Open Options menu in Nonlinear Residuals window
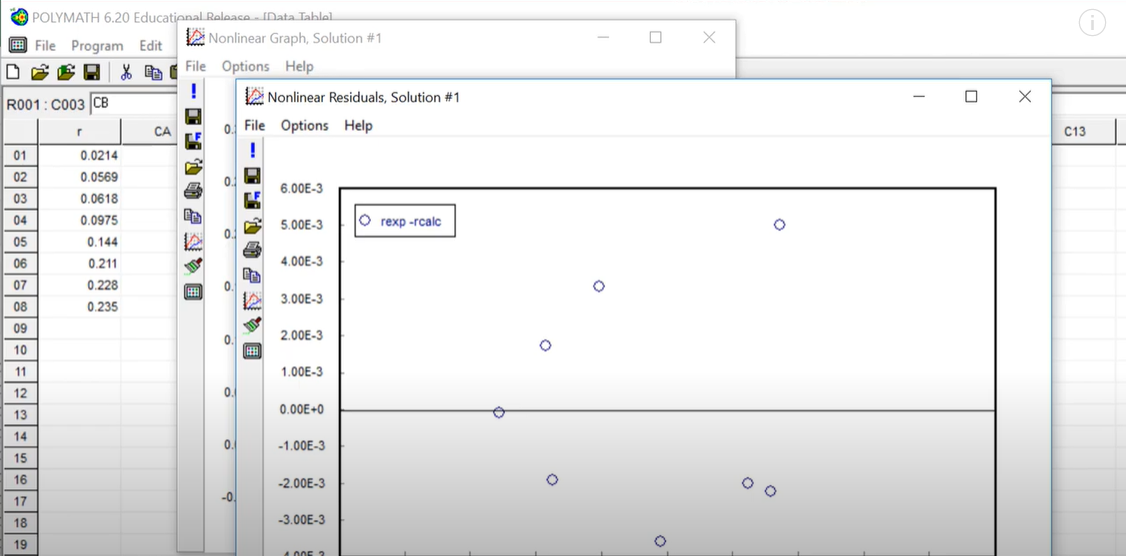 tap(304, 125)
